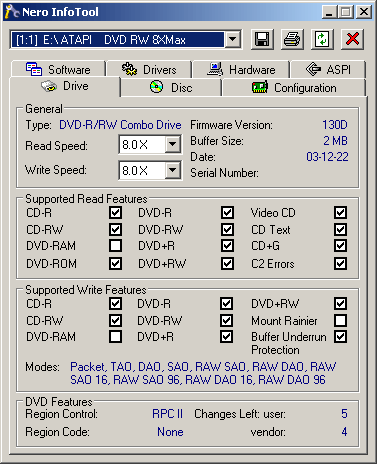Image resolution: width=377 pixels, height=464 pixels.
Task: Toggle DVD-R checkbox under Supported Read Features
Action: point(227,213)
